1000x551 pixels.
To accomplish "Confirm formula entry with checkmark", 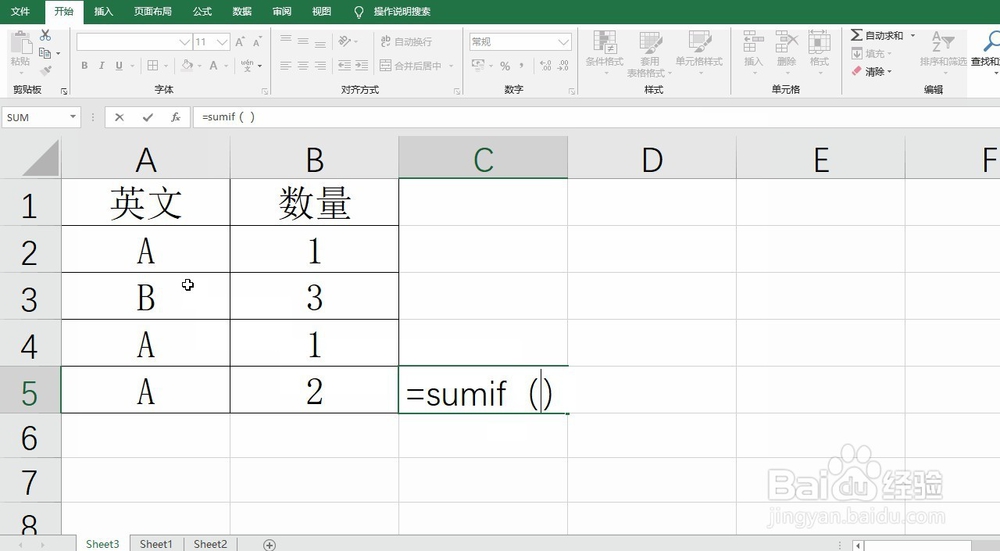I will pyautogui.click(x=148, y=117).
